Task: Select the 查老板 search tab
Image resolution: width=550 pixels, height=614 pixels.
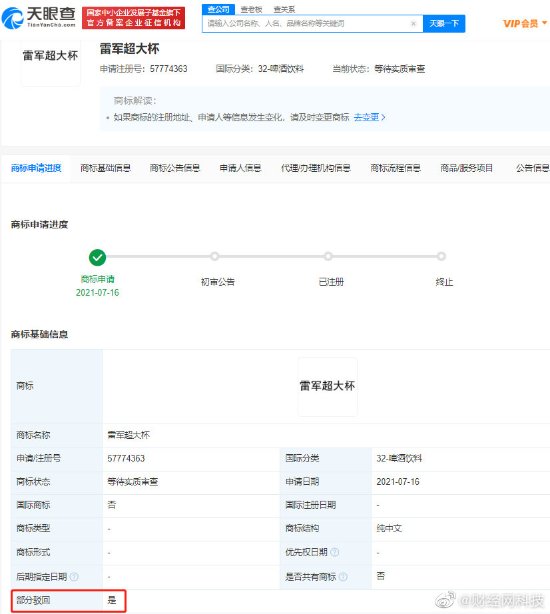Action: coord(251,9)
